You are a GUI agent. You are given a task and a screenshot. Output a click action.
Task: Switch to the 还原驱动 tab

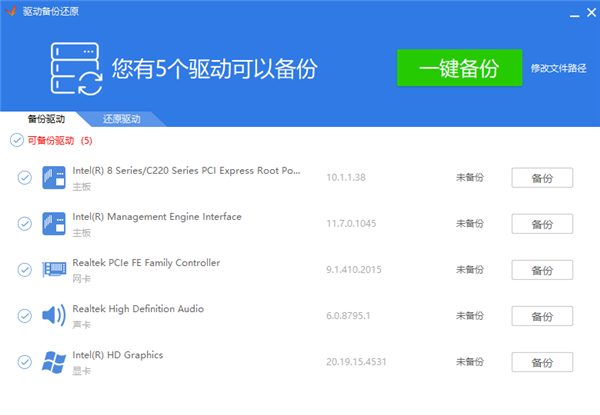121,119
